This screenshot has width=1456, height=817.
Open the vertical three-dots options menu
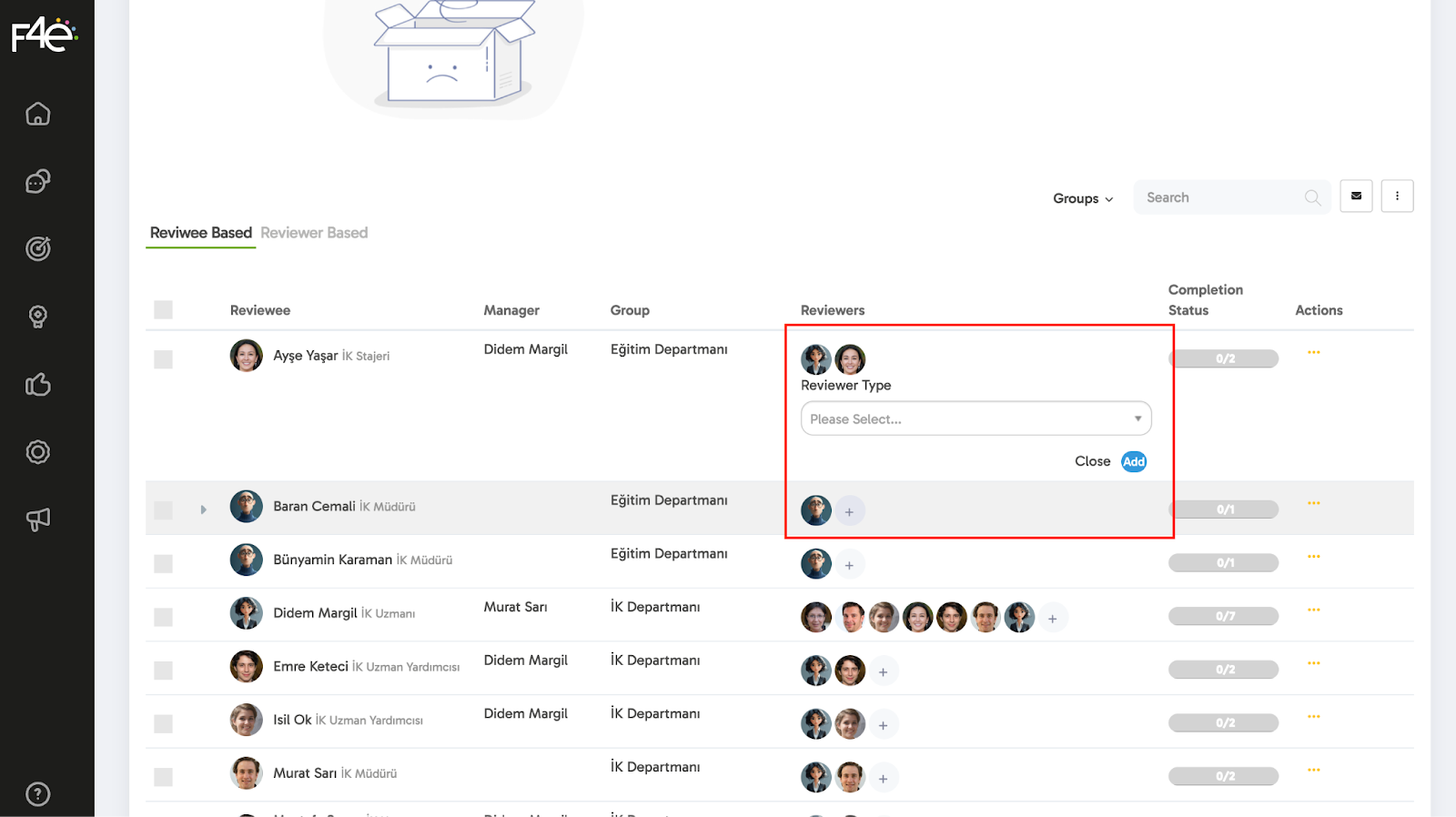pyautogui.click(x=1397, y=197)
